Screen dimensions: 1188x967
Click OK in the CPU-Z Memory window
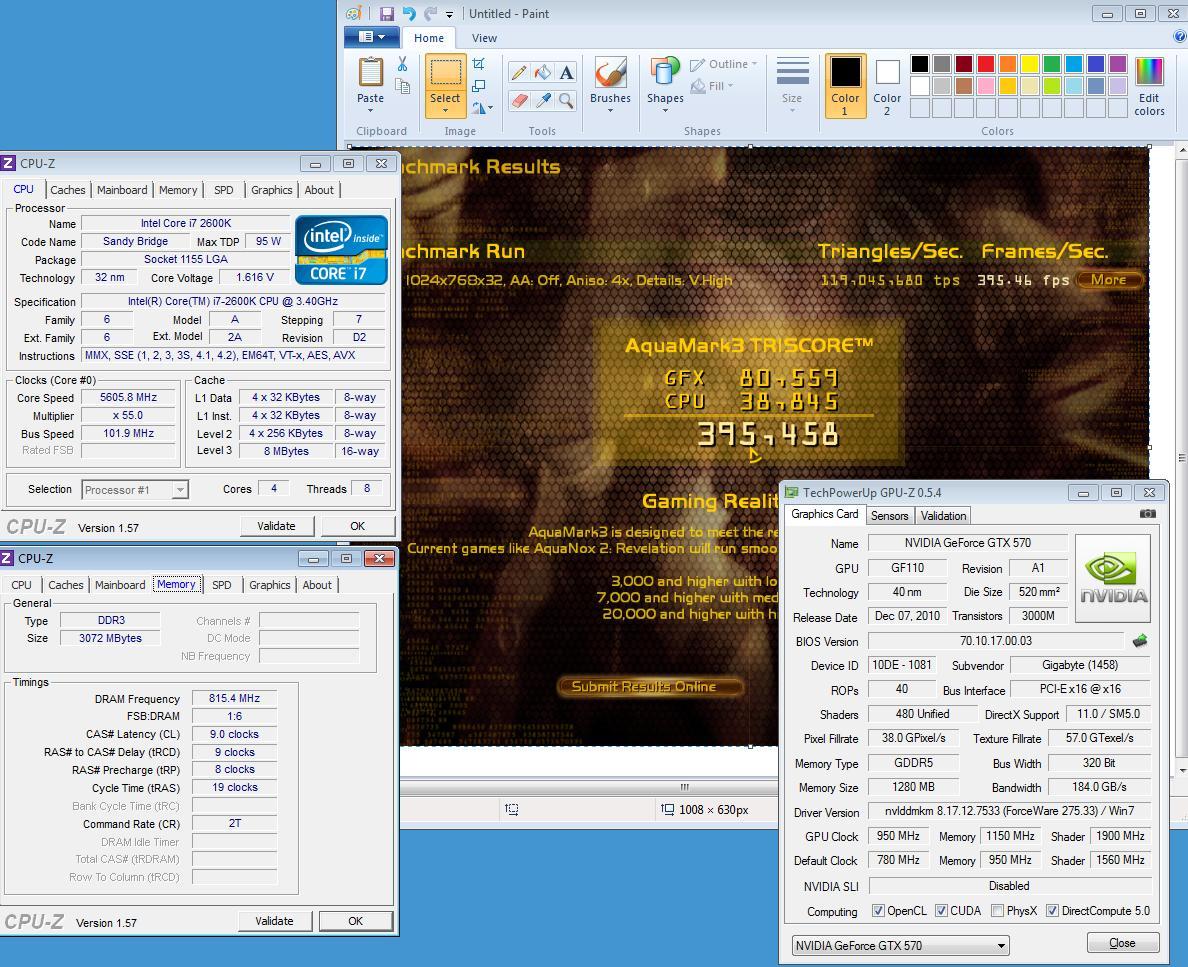pos(355,921)
